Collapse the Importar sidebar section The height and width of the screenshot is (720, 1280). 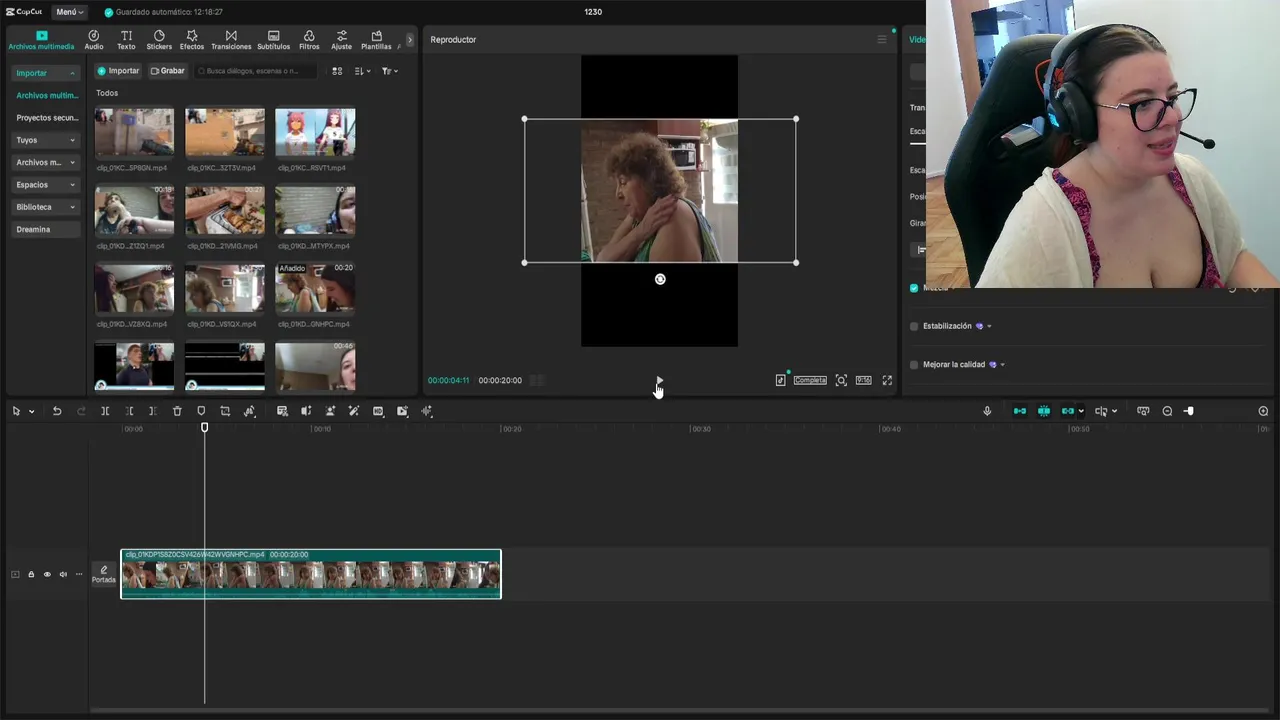click(x=45, y=73)
